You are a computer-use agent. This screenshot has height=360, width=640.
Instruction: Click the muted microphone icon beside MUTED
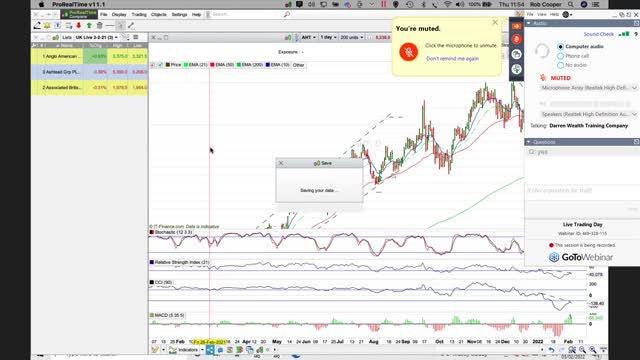click(x=543, y=78)
